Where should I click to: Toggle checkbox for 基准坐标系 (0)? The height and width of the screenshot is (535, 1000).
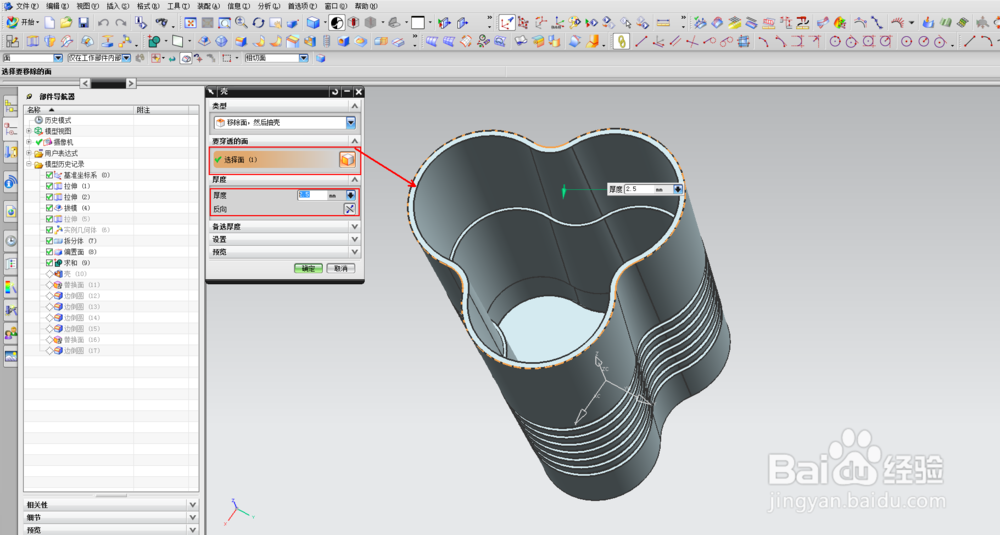coord(49,175)
